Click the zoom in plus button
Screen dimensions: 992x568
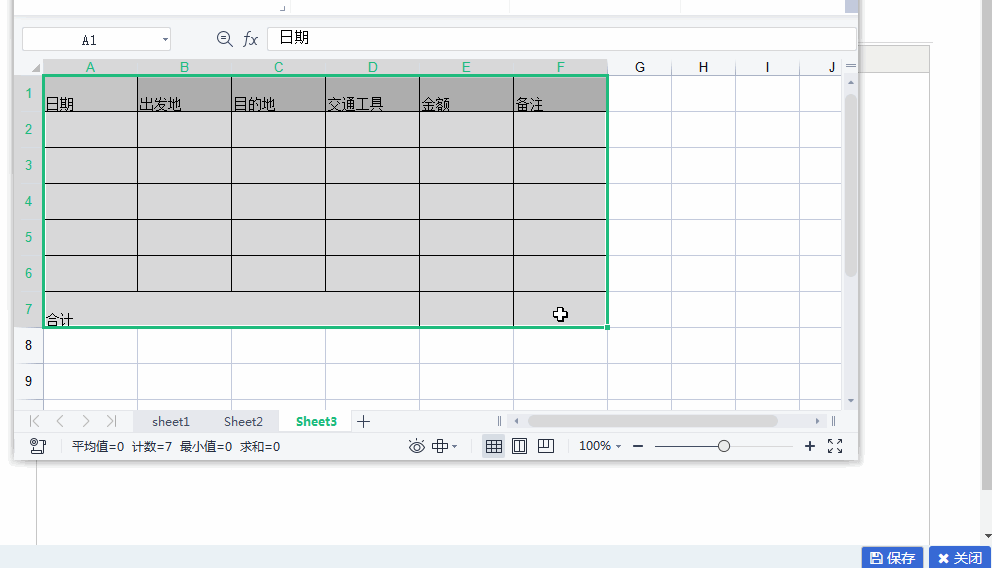(809, 447)
